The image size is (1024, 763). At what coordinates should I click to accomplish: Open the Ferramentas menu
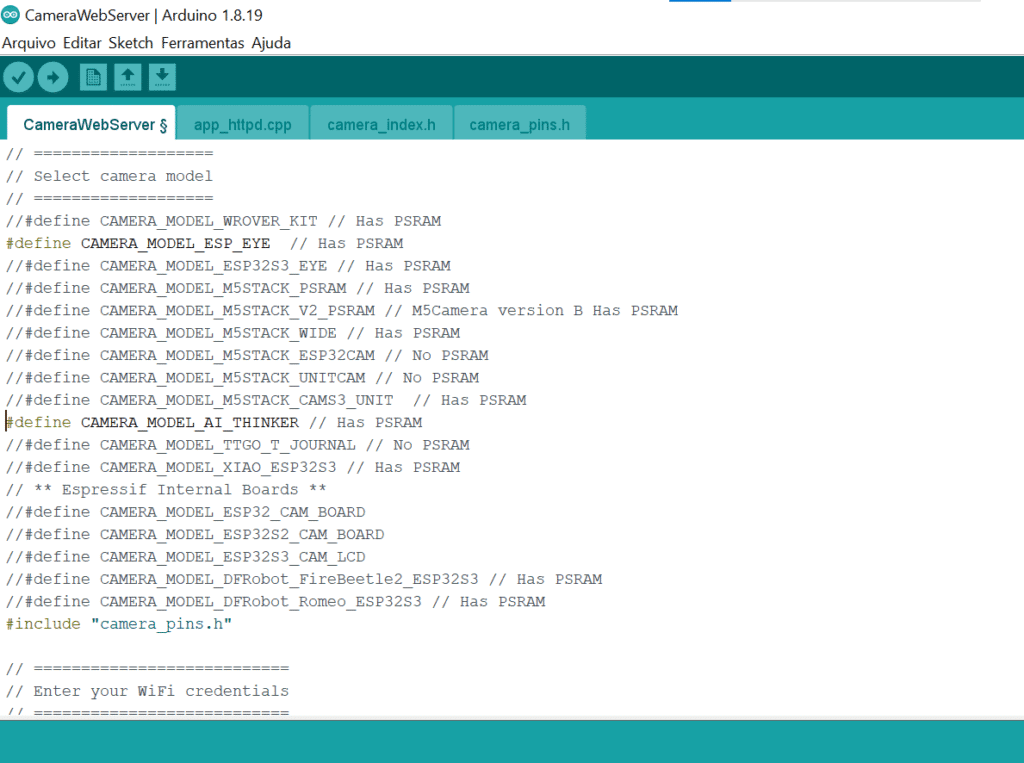202,43
